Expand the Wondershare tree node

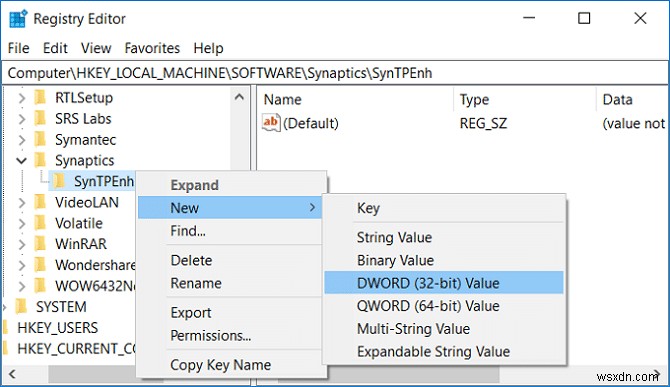pos(22,266)
